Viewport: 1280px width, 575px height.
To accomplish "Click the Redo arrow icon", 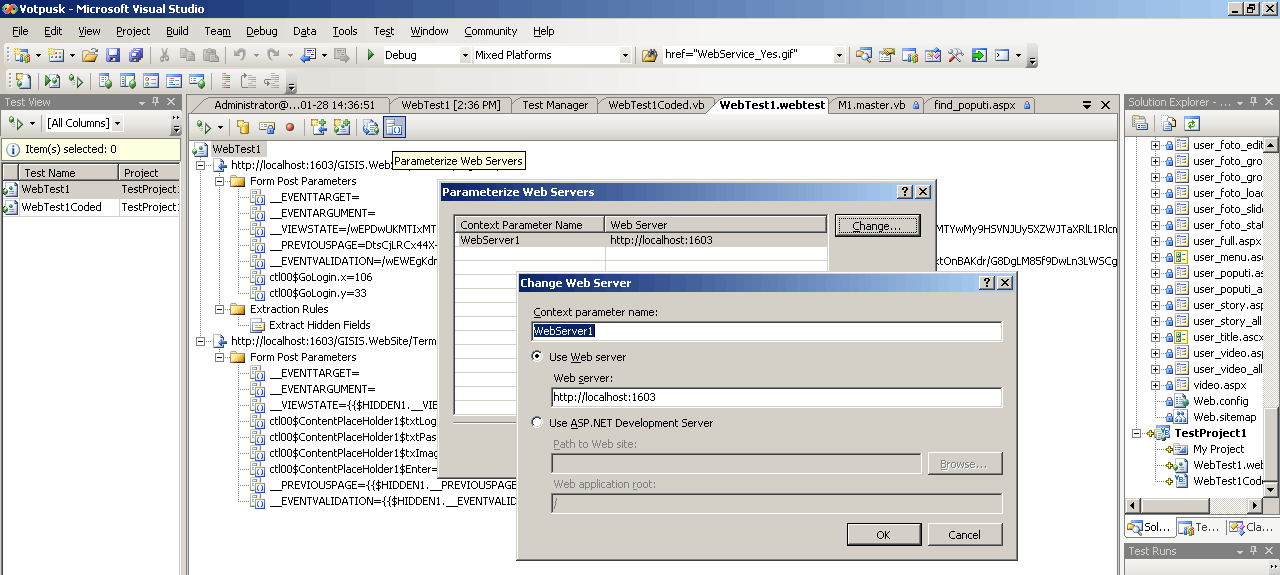I will click(x=273, y=55).
